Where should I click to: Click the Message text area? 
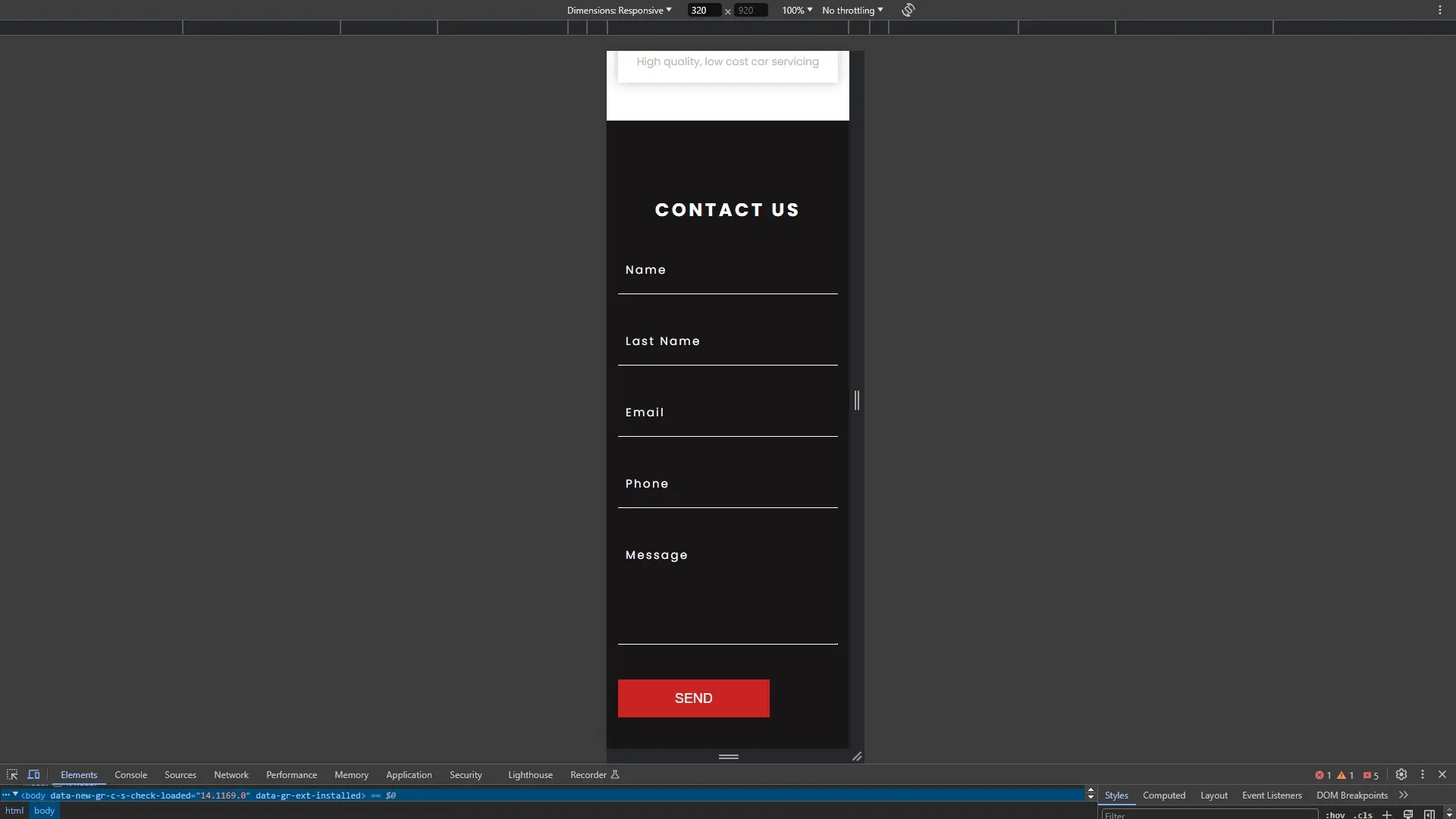[727, 588]
